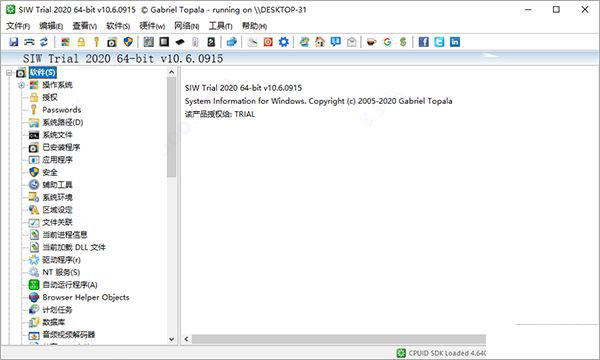This screenshot has width=600, height=360.
Task: Open the Twitter toolbar icon
Action: click(439, 42)
